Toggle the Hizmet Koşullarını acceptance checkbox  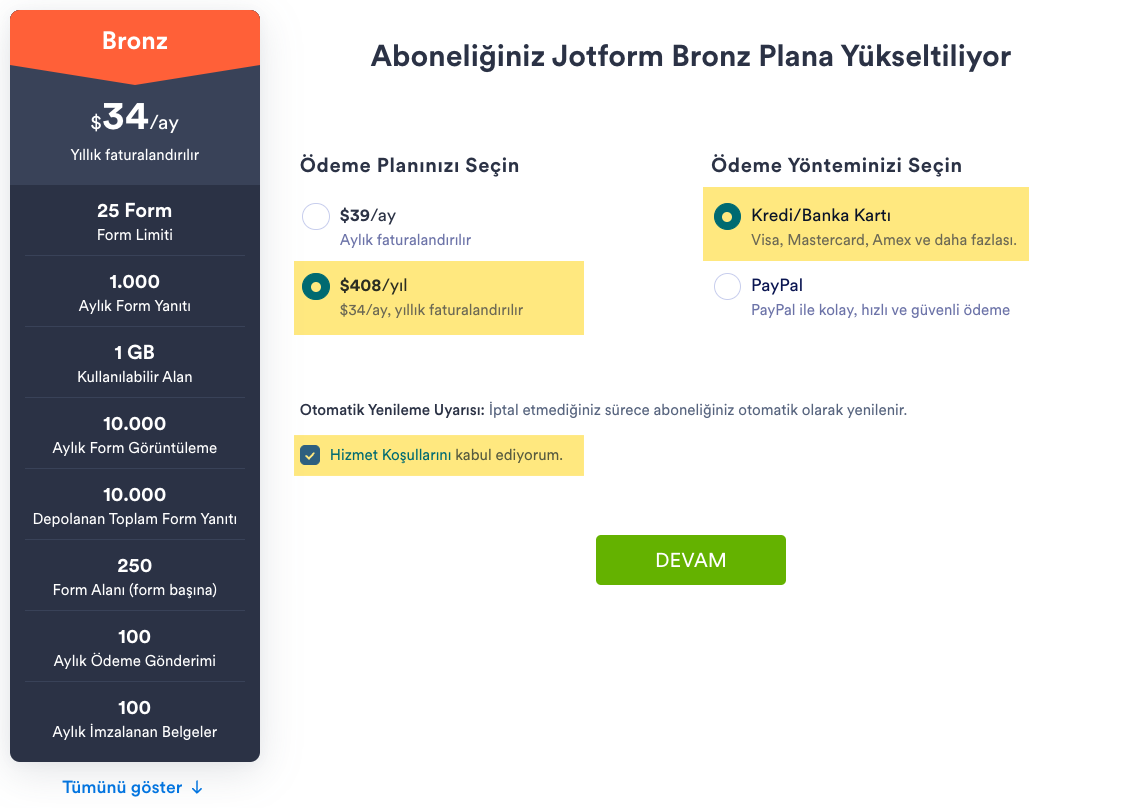coord(310,456)
